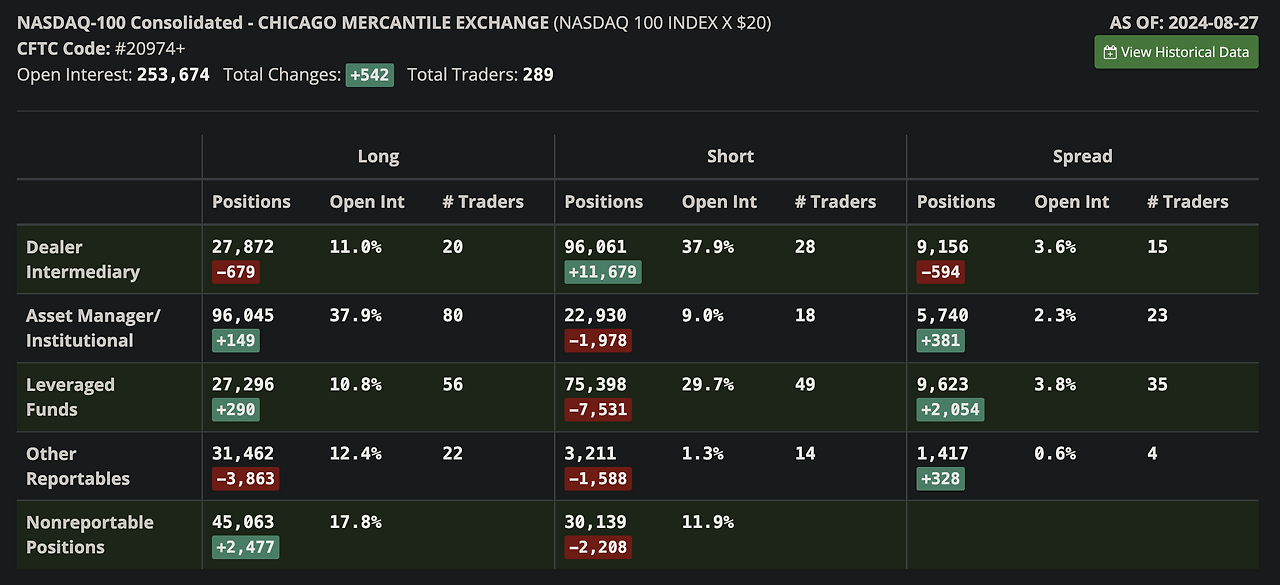Click the calendar icon in View Historical Data
This screenshot has height=585, width=1280.
click(1110, 52)
